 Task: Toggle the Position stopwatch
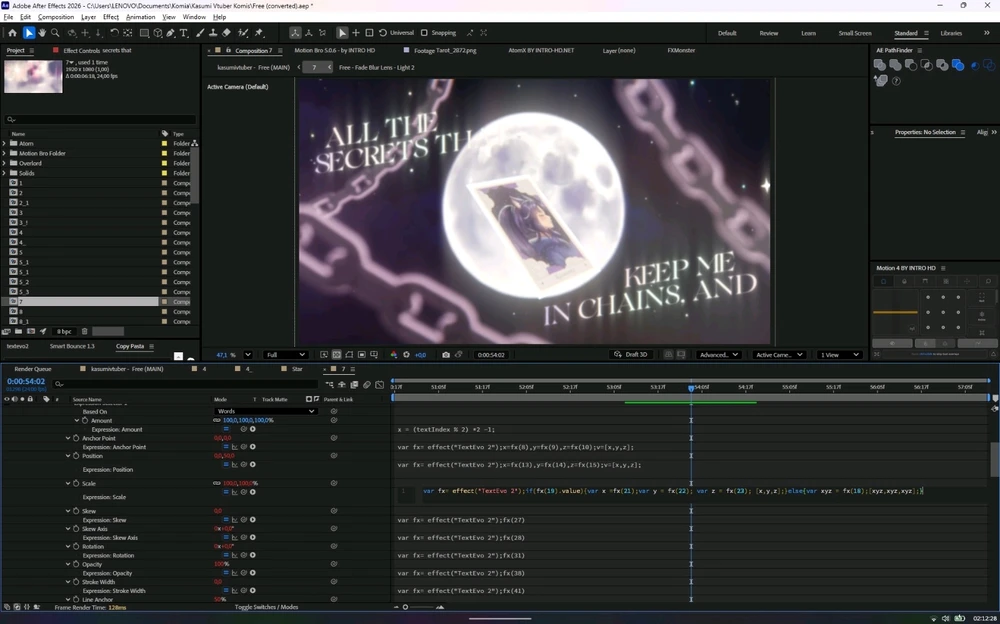76,456
